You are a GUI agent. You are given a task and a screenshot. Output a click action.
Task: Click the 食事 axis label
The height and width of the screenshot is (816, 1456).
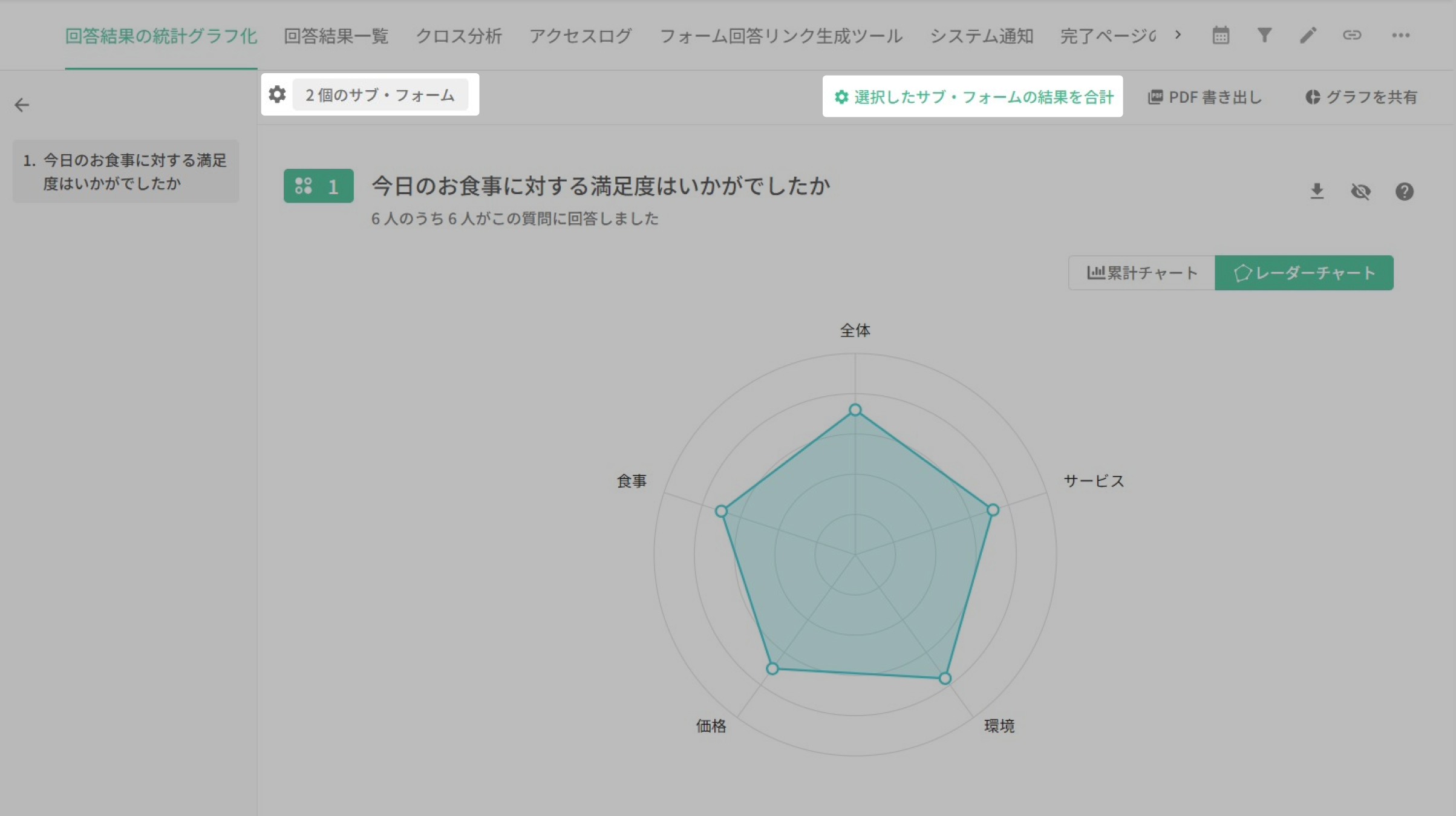[x=632, y=481]
